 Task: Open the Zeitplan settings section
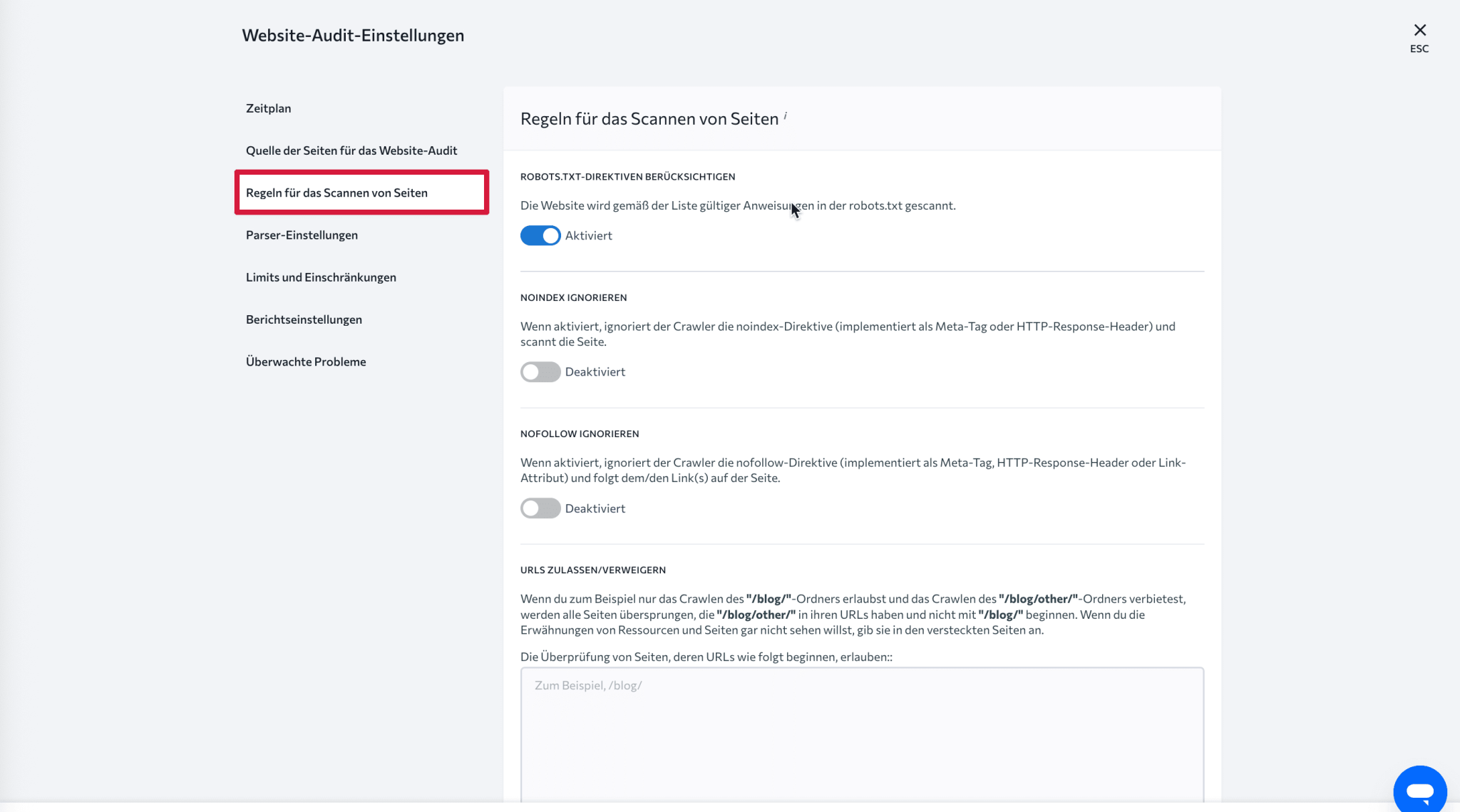coord(269,108)
